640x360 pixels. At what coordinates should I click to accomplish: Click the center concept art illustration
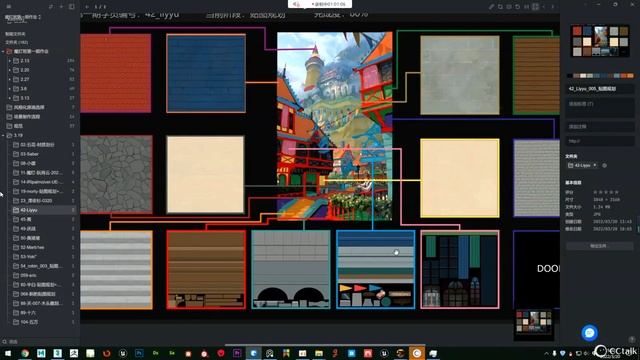[x=335, y=126]
